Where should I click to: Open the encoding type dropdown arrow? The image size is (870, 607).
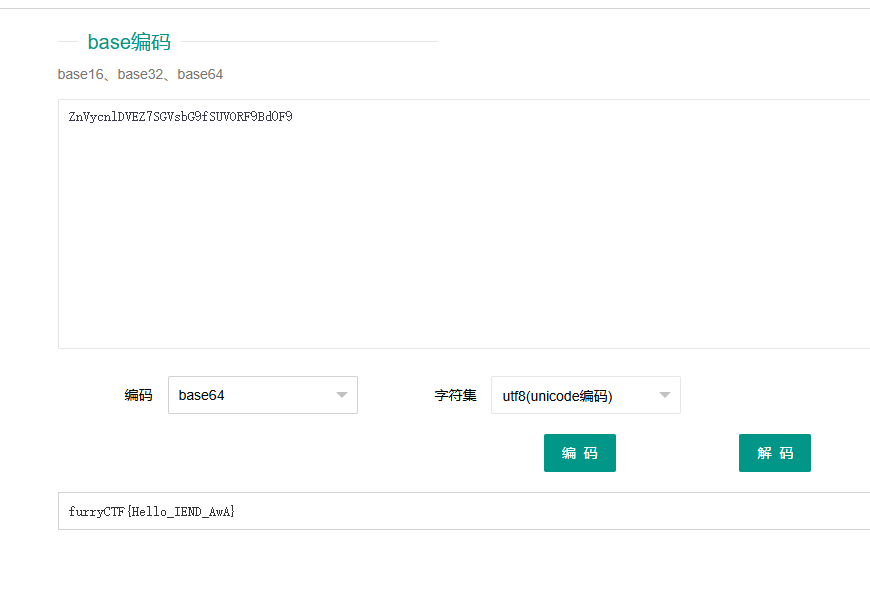pyautogui.click(x=341, y=395)
